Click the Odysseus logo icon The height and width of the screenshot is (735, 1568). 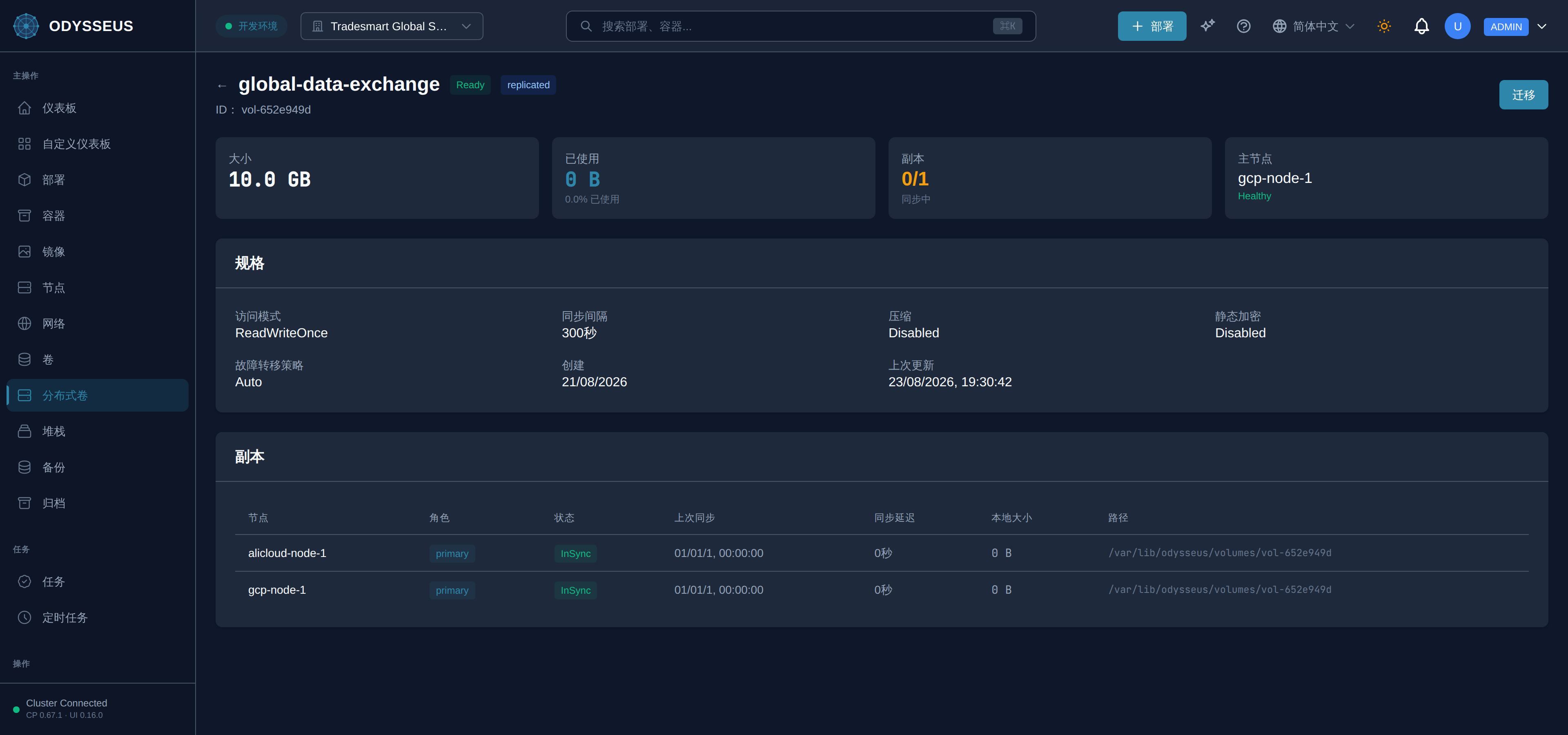coord(26,26)
